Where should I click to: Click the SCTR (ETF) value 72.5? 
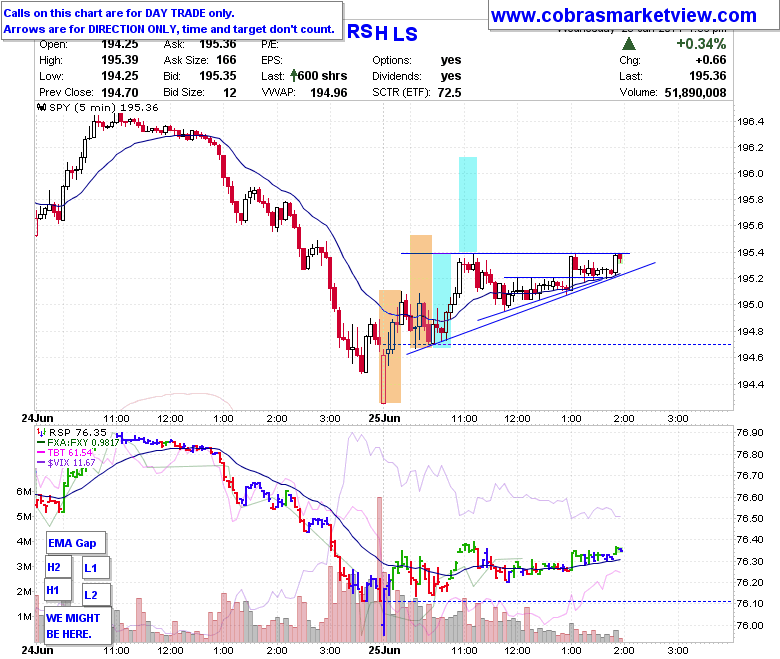pos(449,93)
